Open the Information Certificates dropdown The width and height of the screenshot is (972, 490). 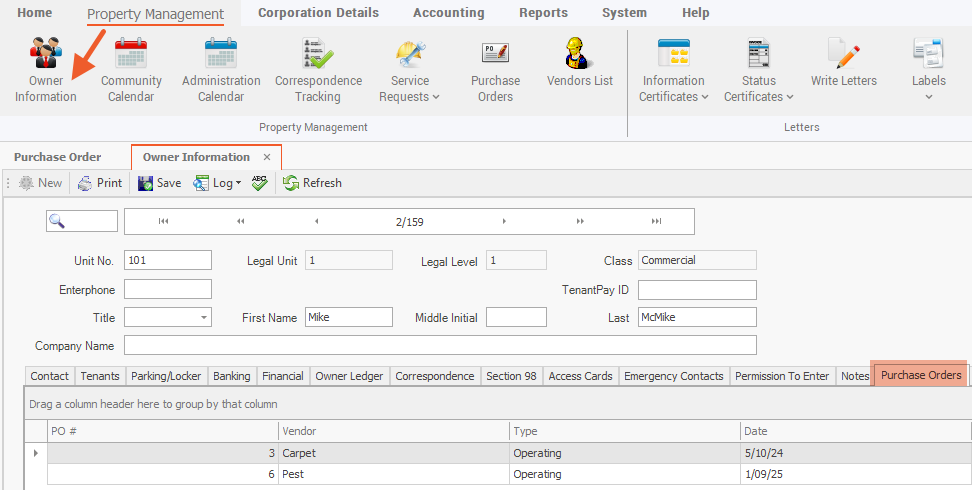[x=673, y=69]
